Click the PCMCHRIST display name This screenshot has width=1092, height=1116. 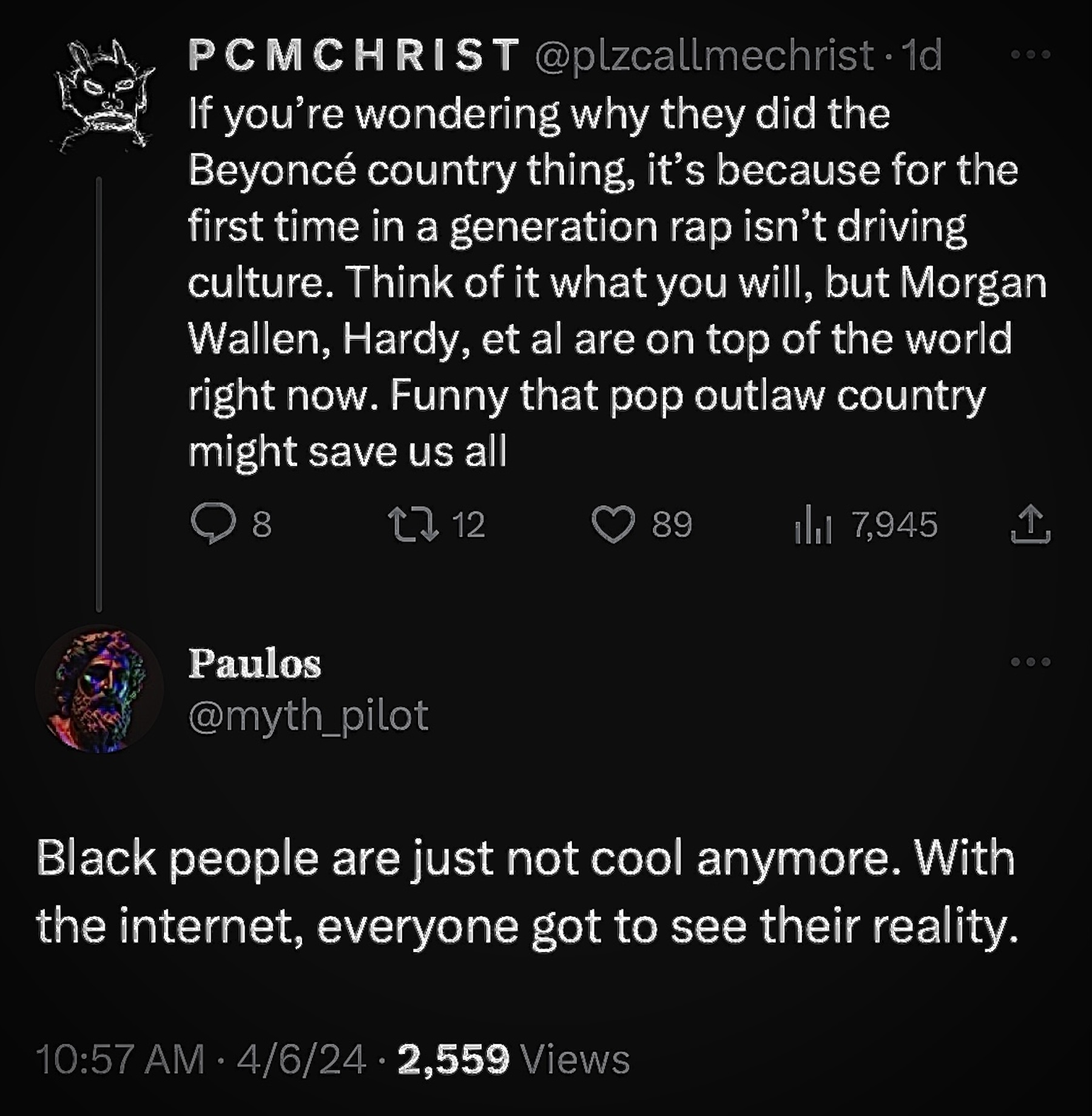[354, 55]
